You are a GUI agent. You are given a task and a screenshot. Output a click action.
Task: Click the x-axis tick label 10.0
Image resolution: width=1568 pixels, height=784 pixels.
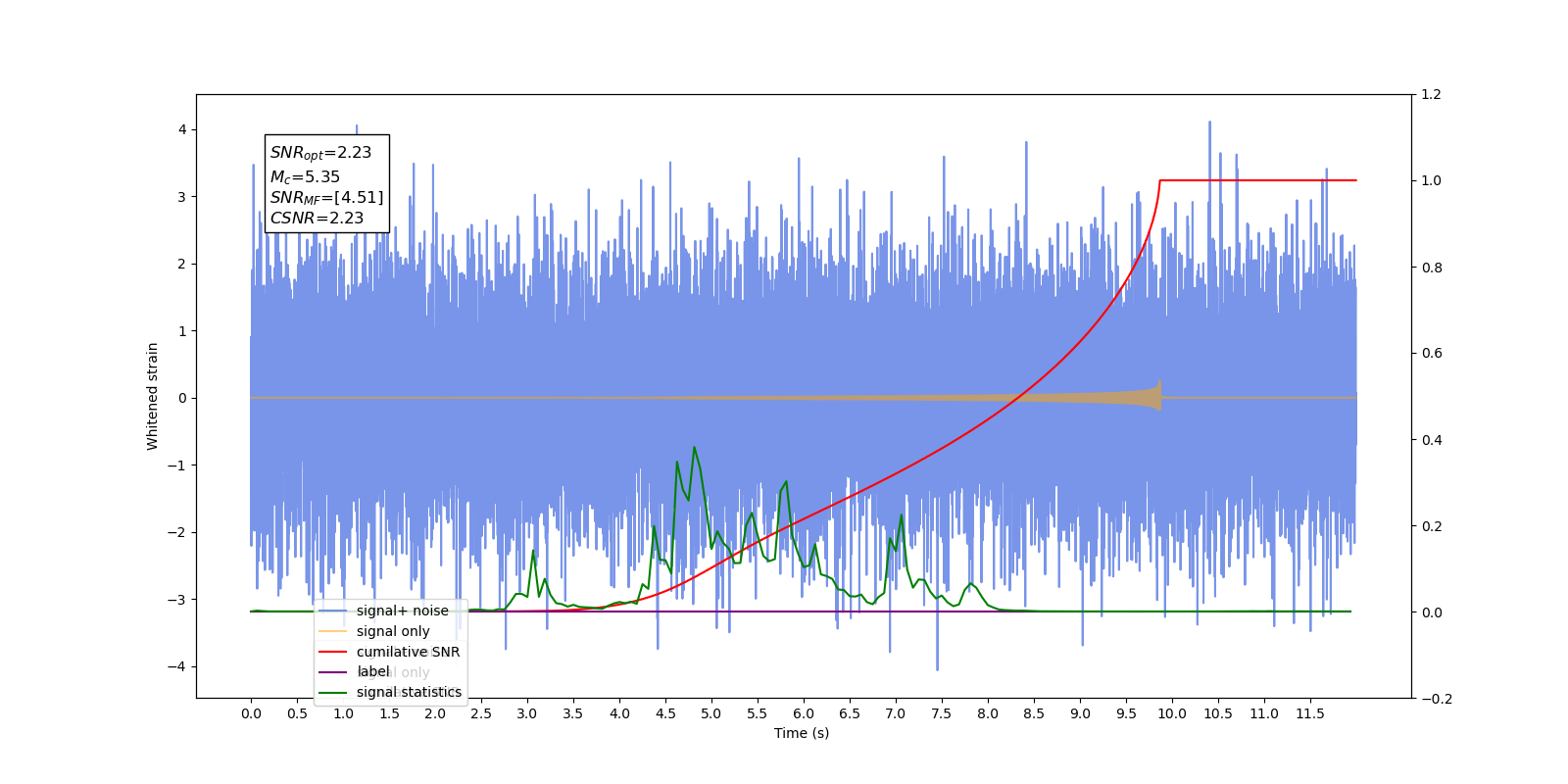(1172, 713)
